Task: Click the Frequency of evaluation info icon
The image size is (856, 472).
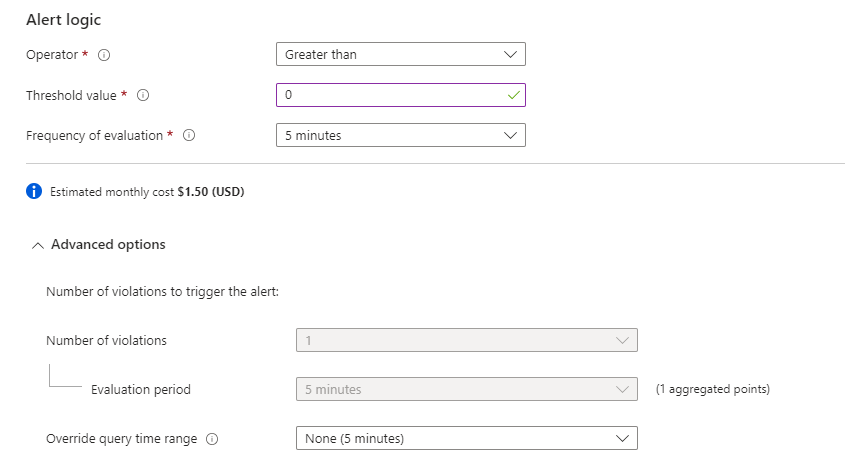Action: click(x=189, y=136)
